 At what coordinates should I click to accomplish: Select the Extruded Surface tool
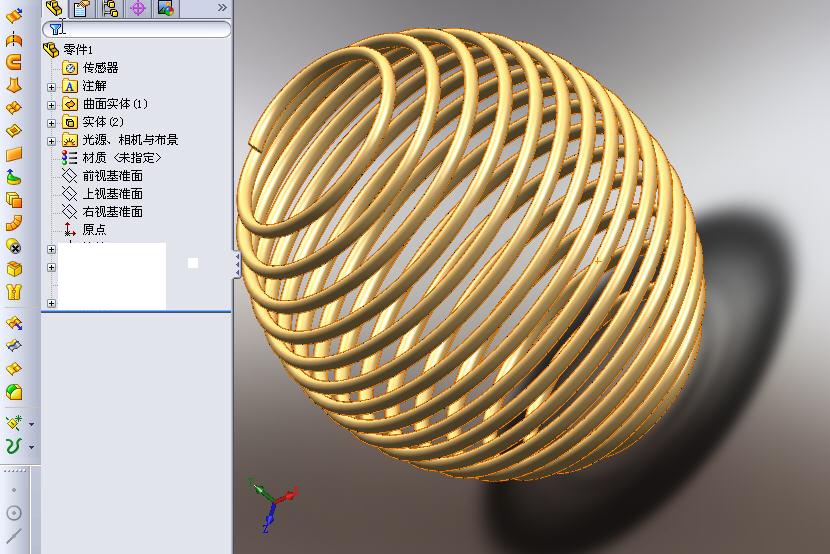click(14, 16)
